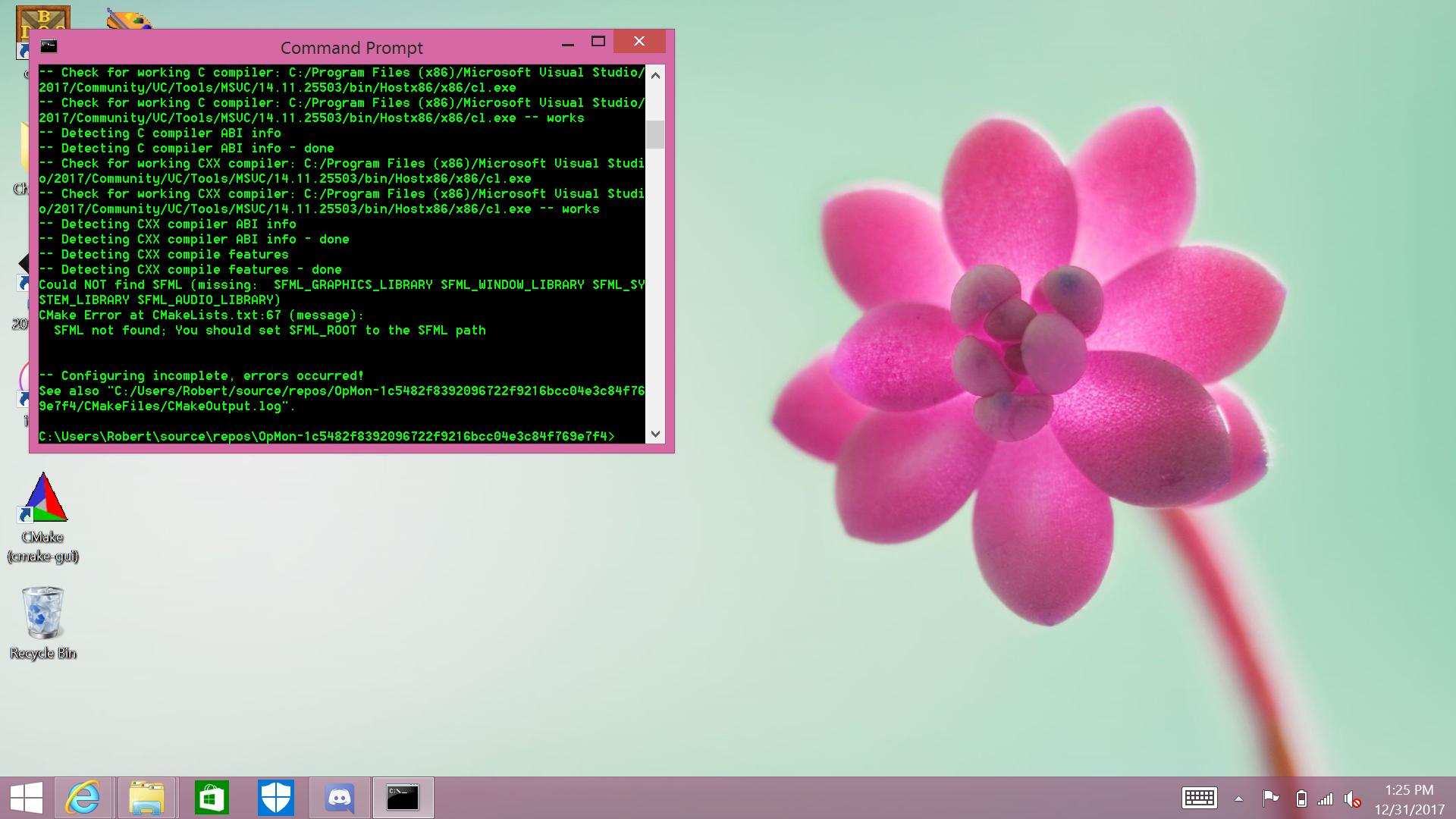Open the touch keyboard tray icon
Image resolution: width=1456 pixels, height=819 pixels.
(1200, 798)
